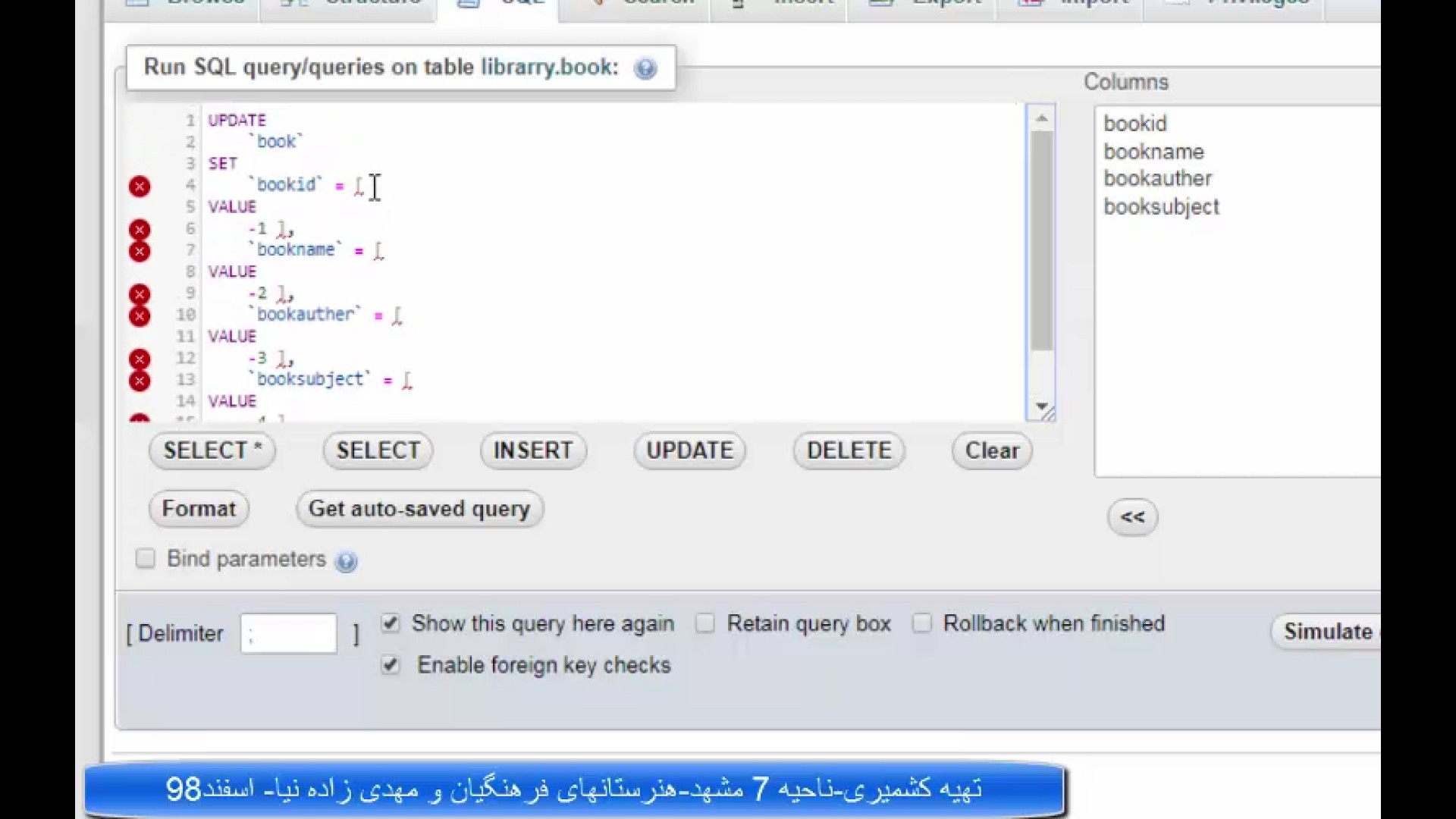Screen dimensions: 1456x819
Task: Click the error marker on line 12
Action: [140, 359]
